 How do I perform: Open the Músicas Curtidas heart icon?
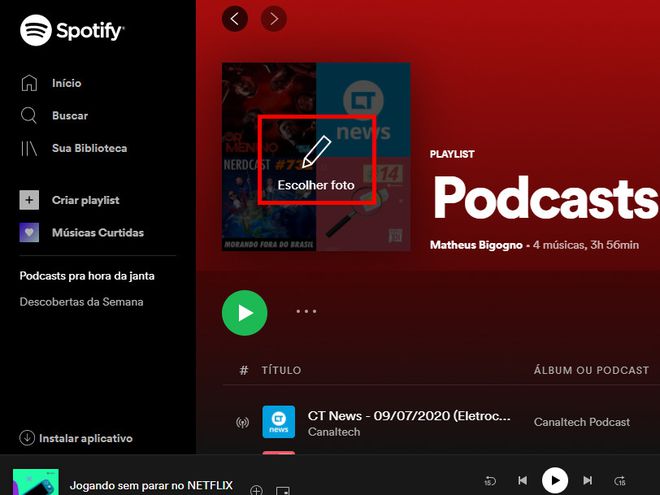click(x=29, y=232)
